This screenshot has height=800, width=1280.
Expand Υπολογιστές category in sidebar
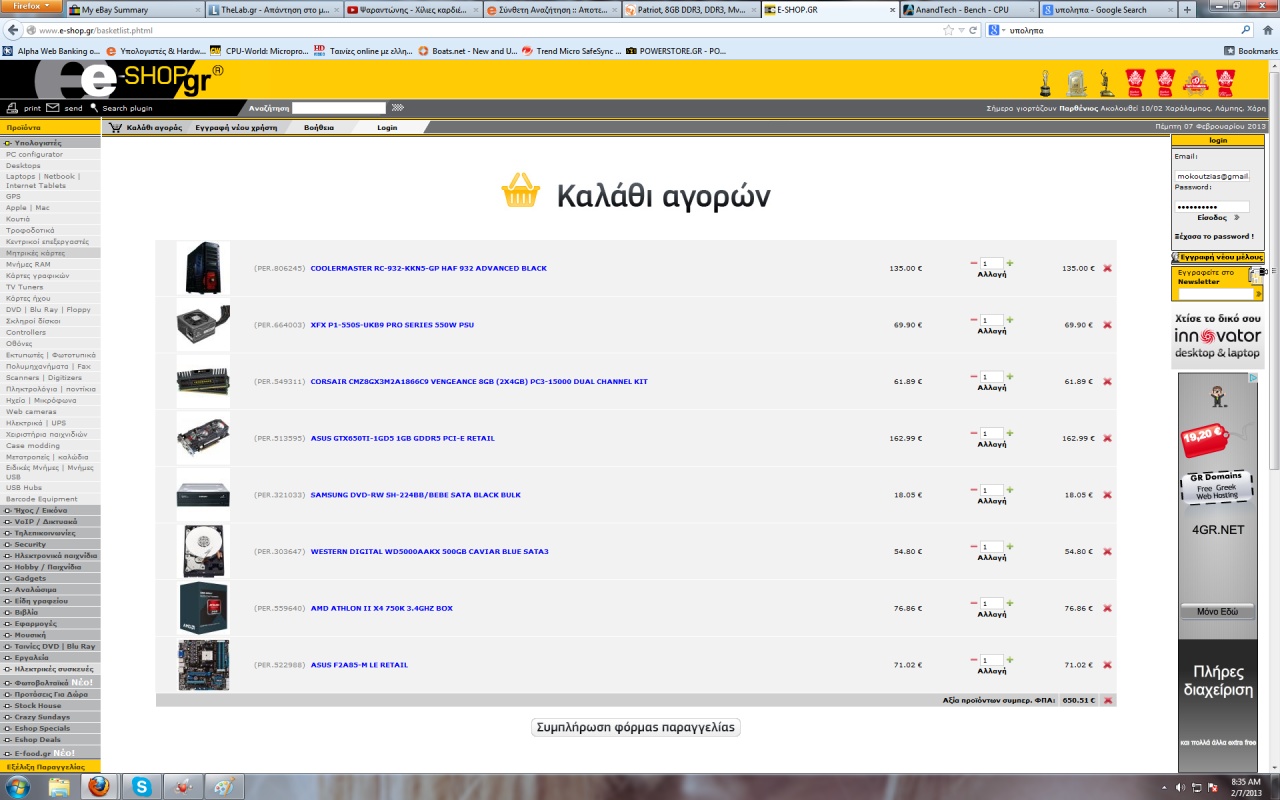pos(50,143)
